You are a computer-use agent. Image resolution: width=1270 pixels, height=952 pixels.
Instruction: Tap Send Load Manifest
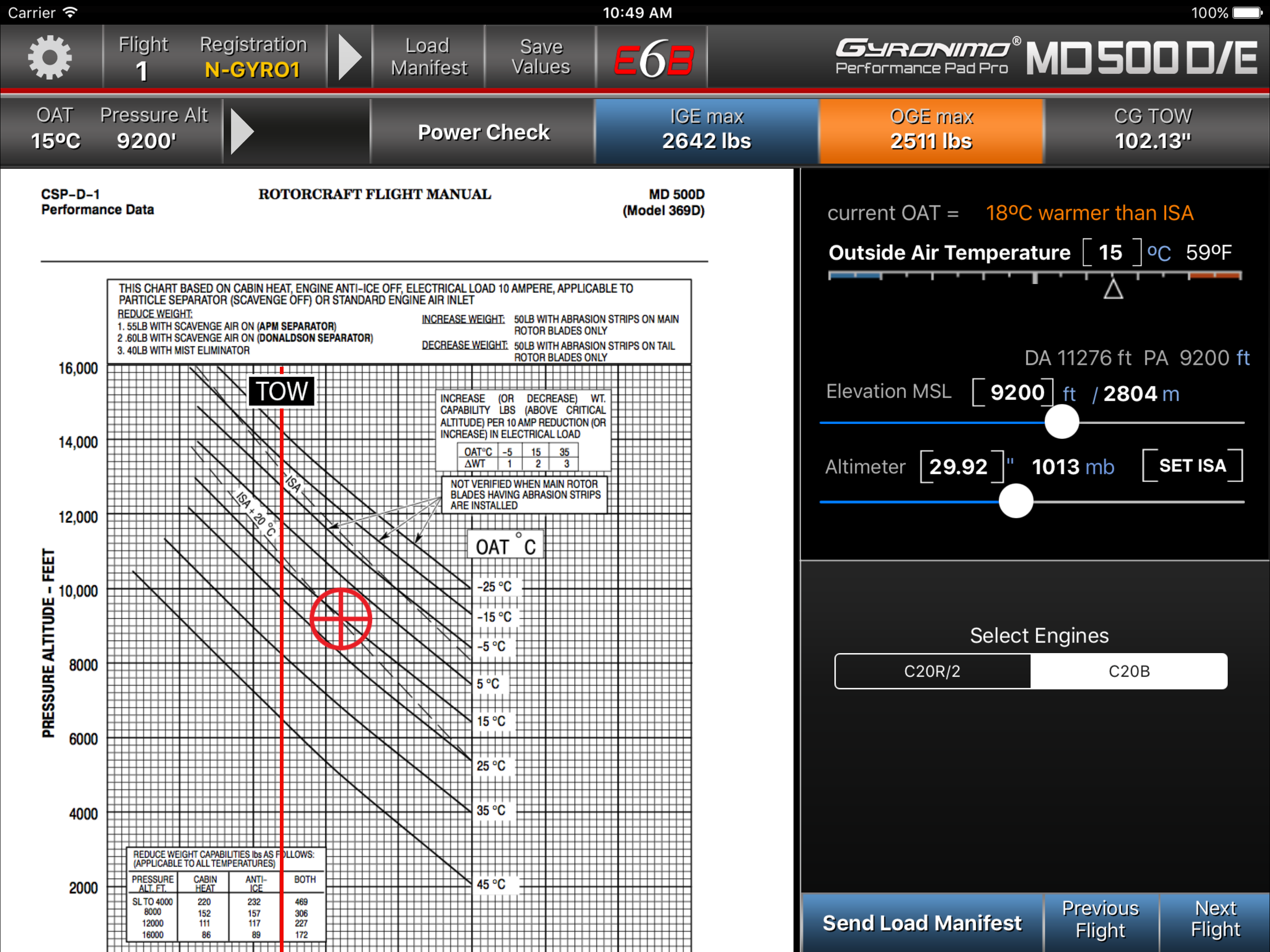pyautogui.click(x=921, y=922)
